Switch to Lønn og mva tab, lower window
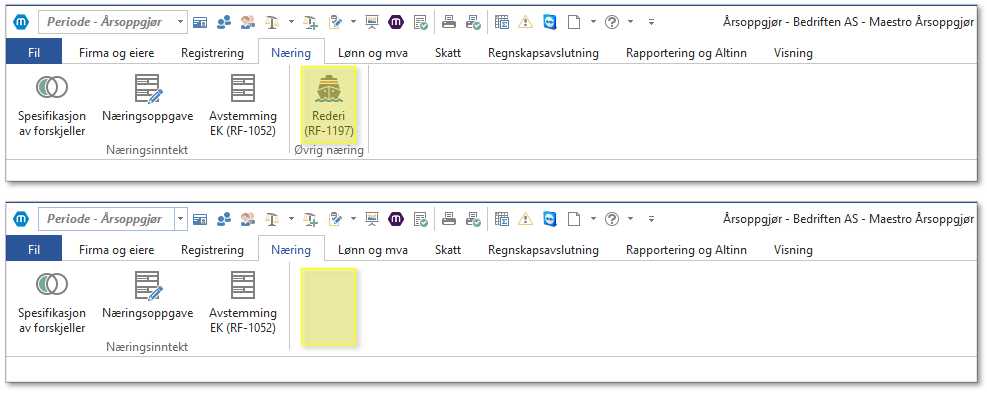The height and width of the screenshot is (393, 987). tap(373, 249)
